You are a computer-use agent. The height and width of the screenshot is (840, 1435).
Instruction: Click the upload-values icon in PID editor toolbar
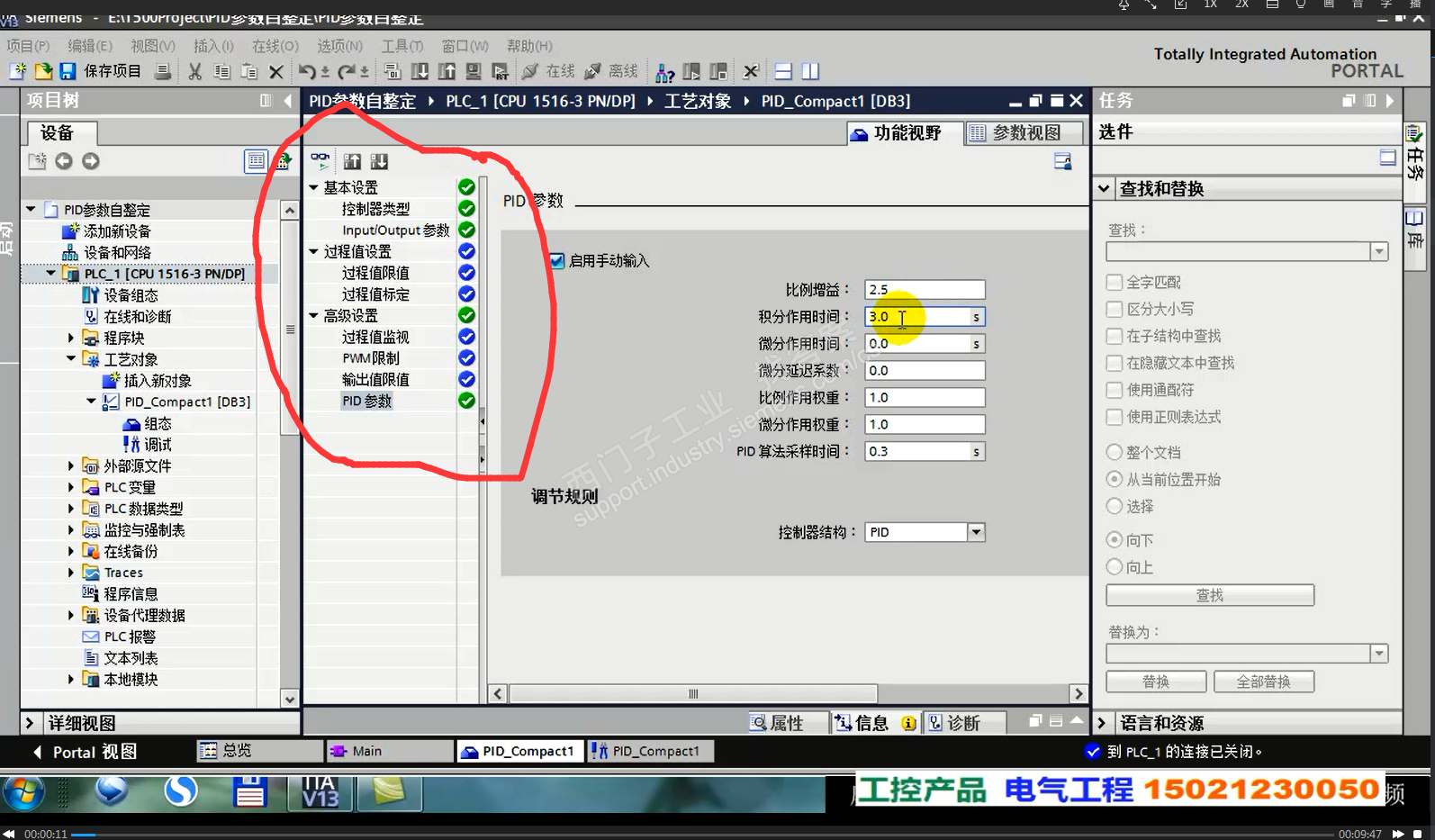352,160
